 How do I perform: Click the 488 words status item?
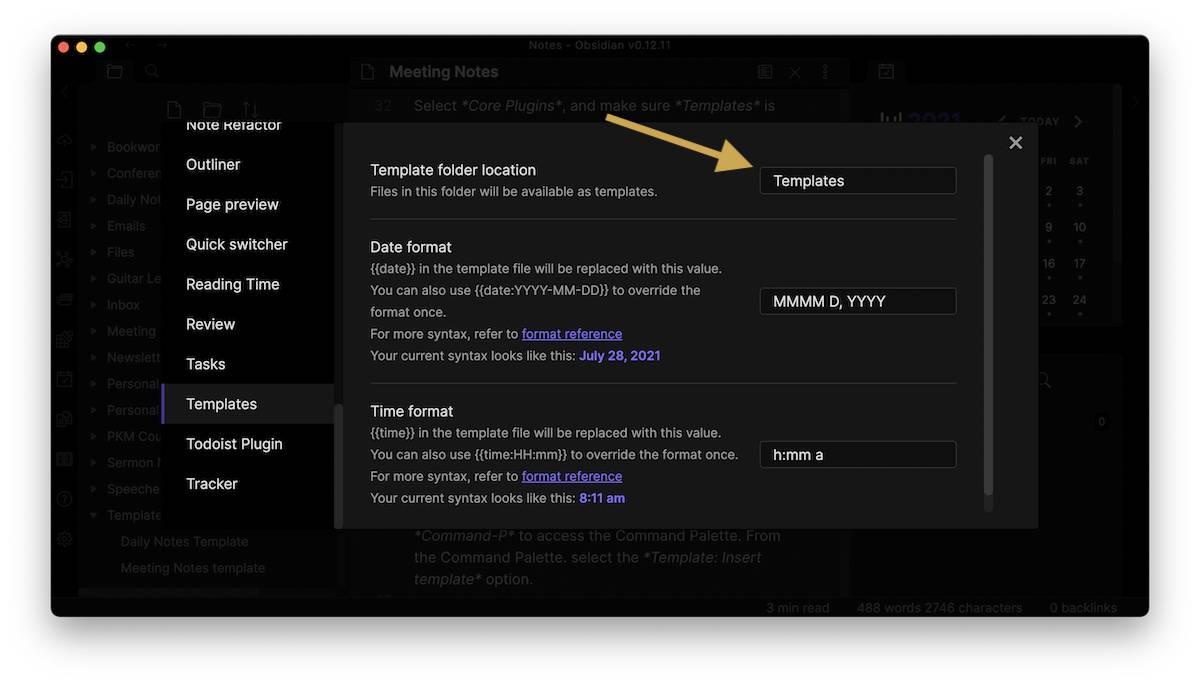939,608
